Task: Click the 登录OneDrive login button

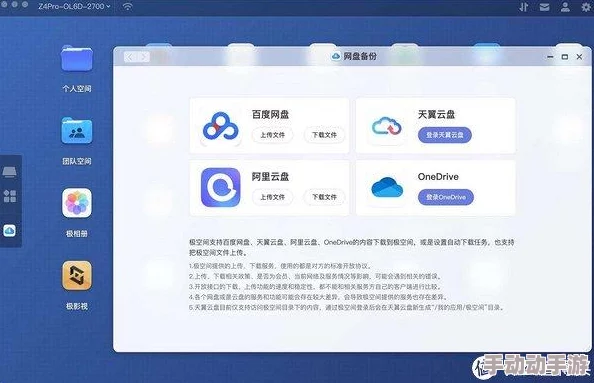Action: (x=446, y=197)
